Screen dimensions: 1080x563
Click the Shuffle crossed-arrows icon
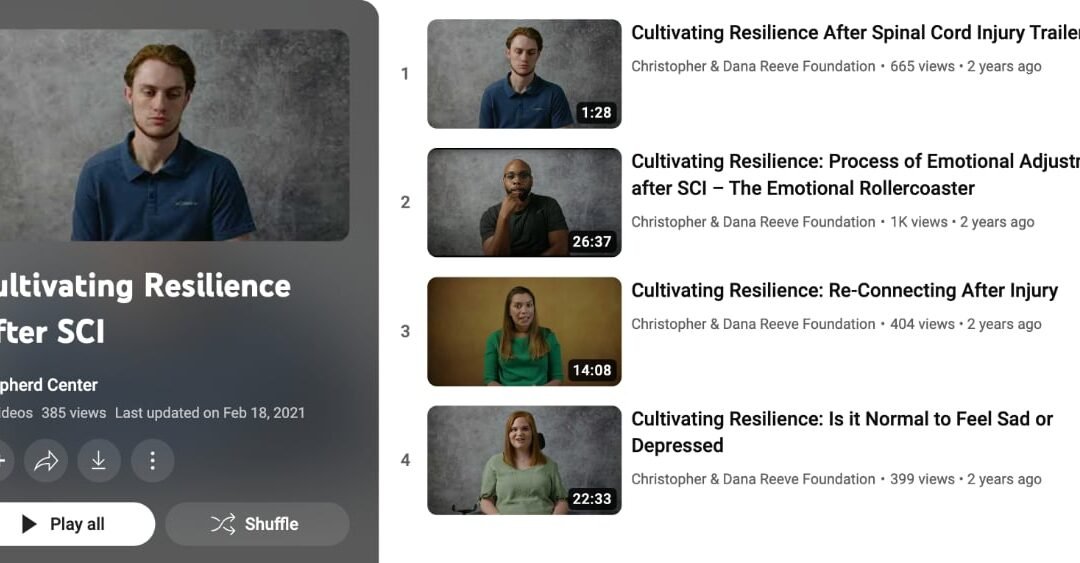point(222,524)
